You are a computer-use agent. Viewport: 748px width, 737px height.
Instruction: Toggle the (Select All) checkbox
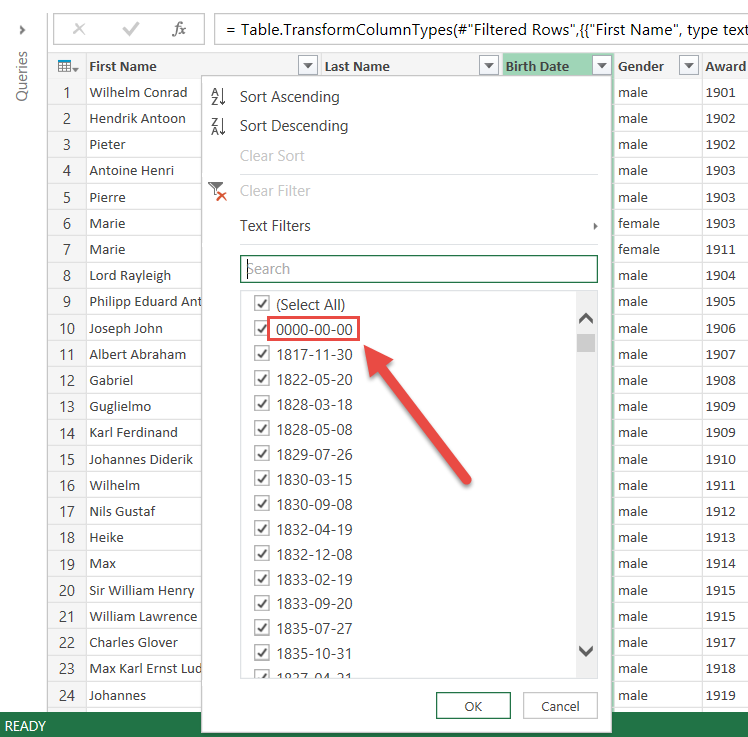pos(262,304)
